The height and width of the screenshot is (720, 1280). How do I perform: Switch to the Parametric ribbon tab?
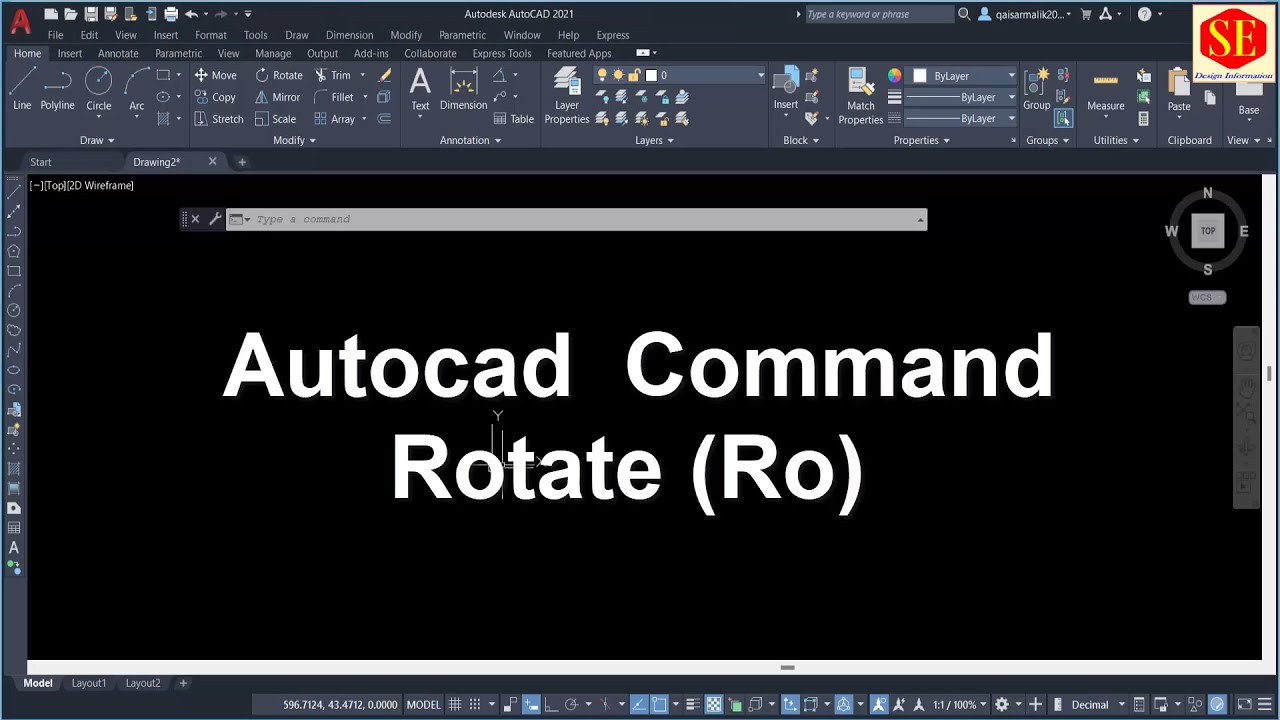(x=178, y=53)
